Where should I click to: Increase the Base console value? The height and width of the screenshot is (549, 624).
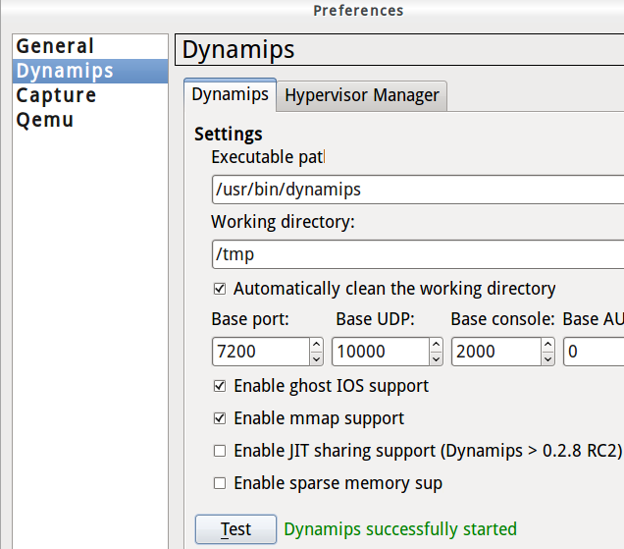pos(548,345)
